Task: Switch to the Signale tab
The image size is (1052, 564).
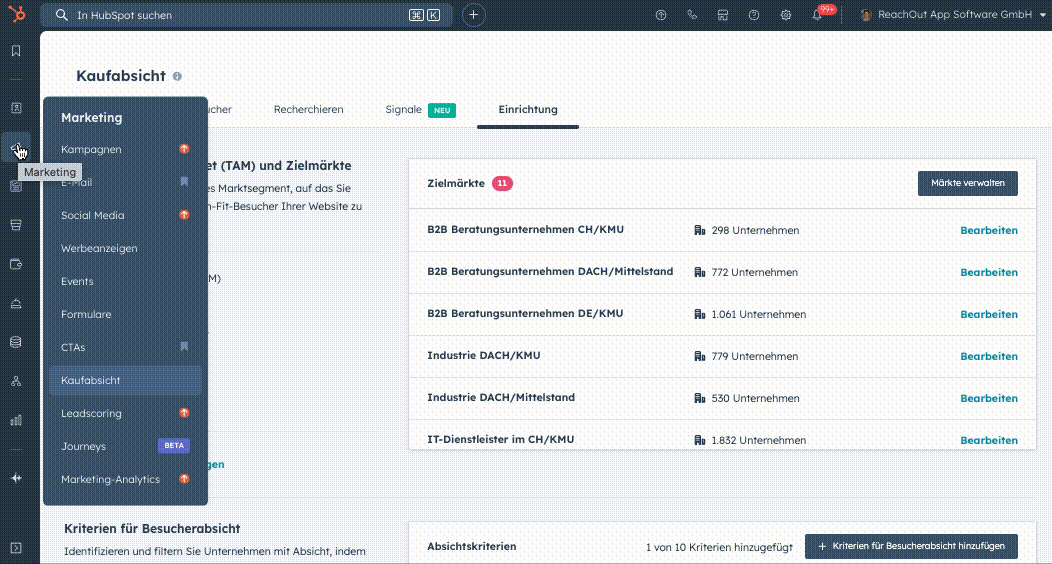Action: pyautogui.click(x=403, y=110)
